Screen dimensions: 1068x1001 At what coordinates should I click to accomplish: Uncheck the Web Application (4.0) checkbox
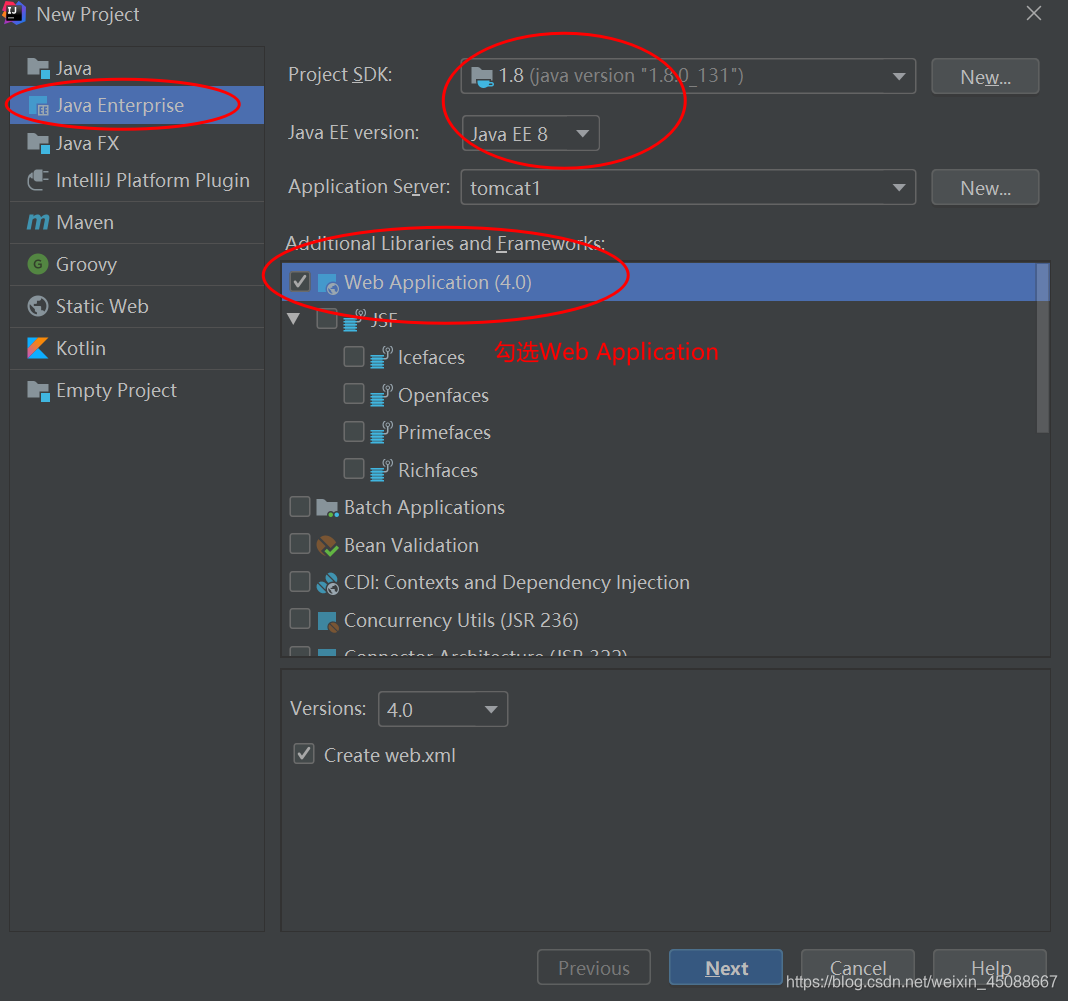(x=300, y=282)
